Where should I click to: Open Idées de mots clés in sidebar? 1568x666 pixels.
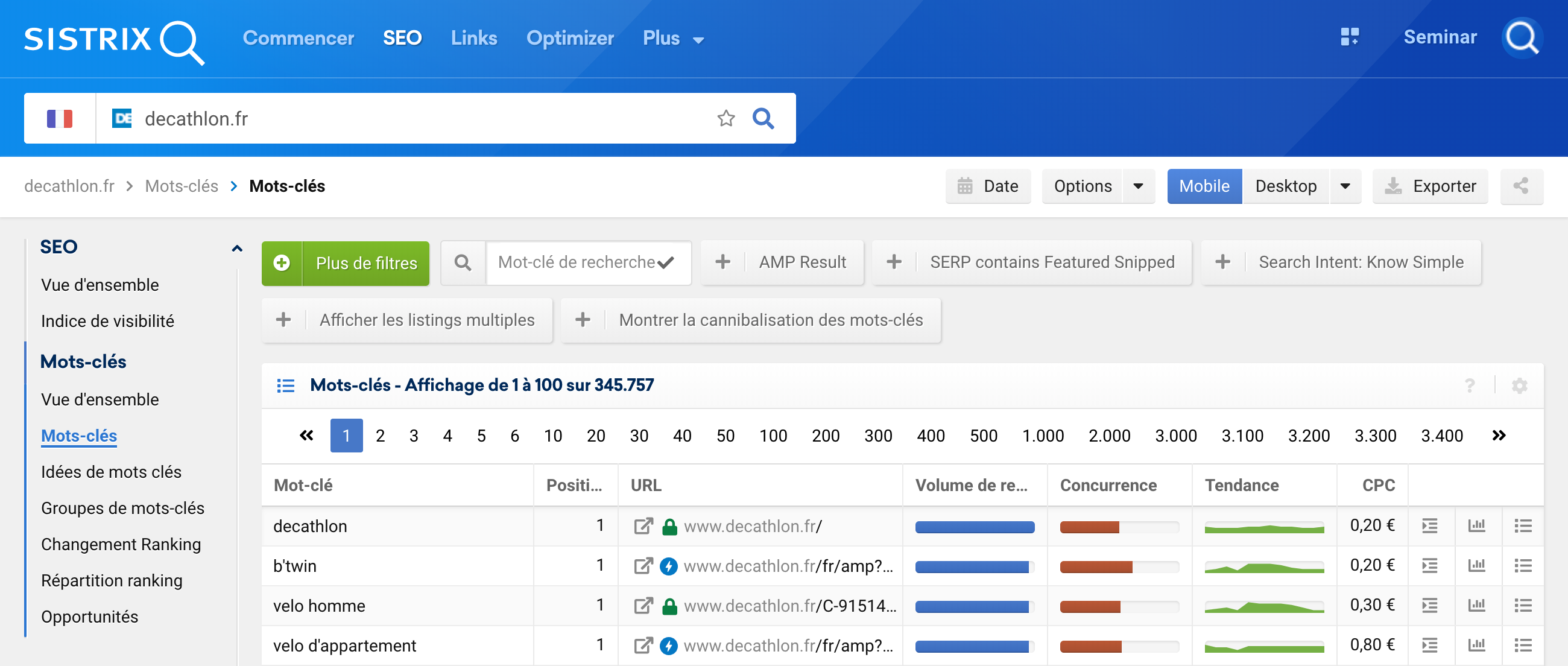click(111, 472)
